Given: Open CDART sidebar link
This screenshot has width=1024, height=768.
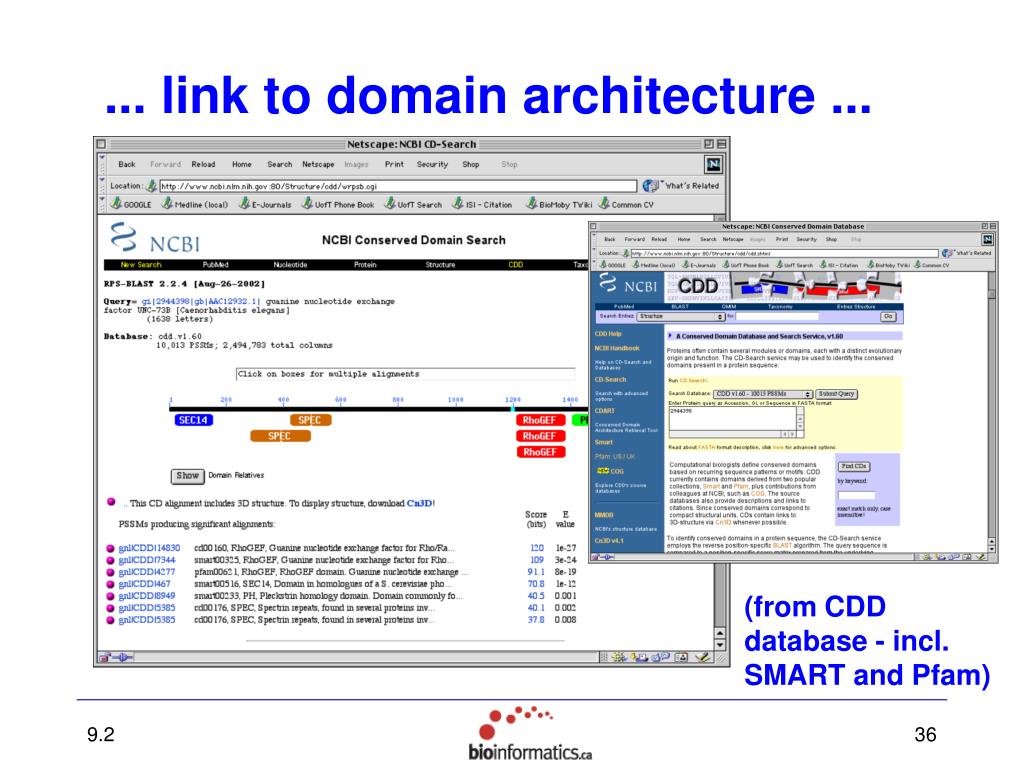Looking at the screenshot, I should click(x=604, y=411).
